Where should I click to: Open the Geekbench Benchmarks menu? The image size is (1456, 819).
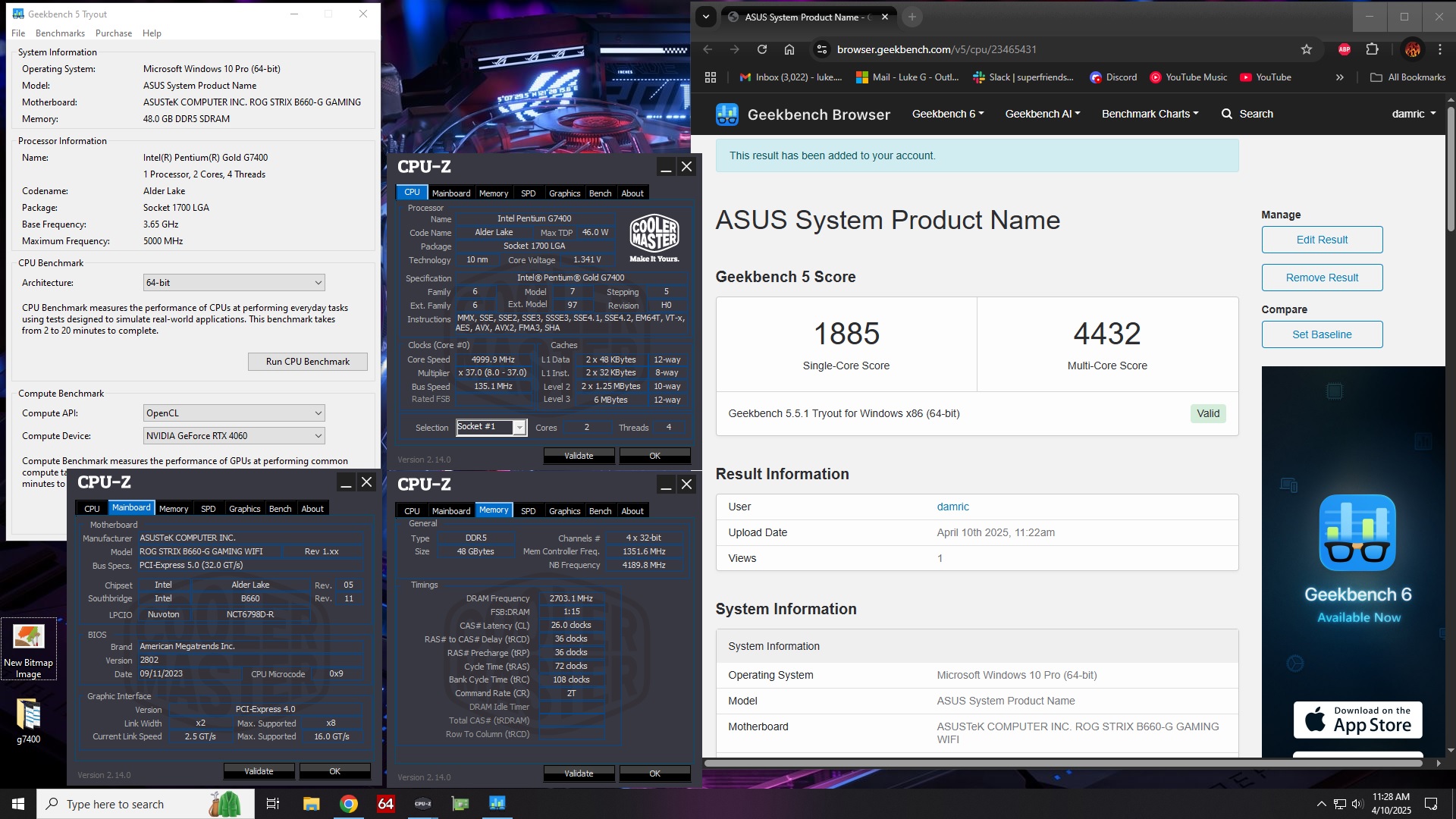[60, 33]
